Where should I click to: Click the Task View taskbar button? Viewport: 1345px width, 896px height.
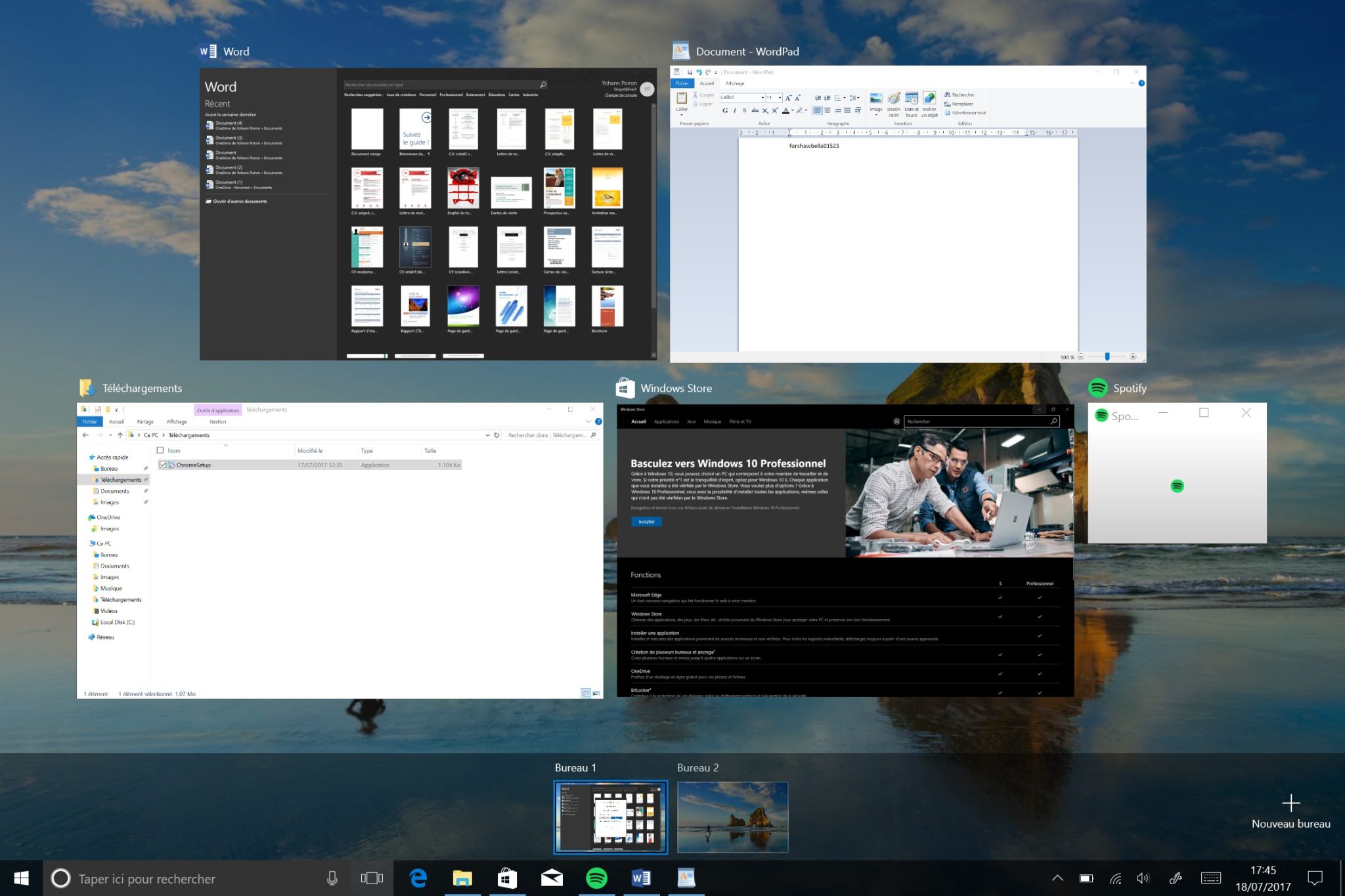point(372,878)
